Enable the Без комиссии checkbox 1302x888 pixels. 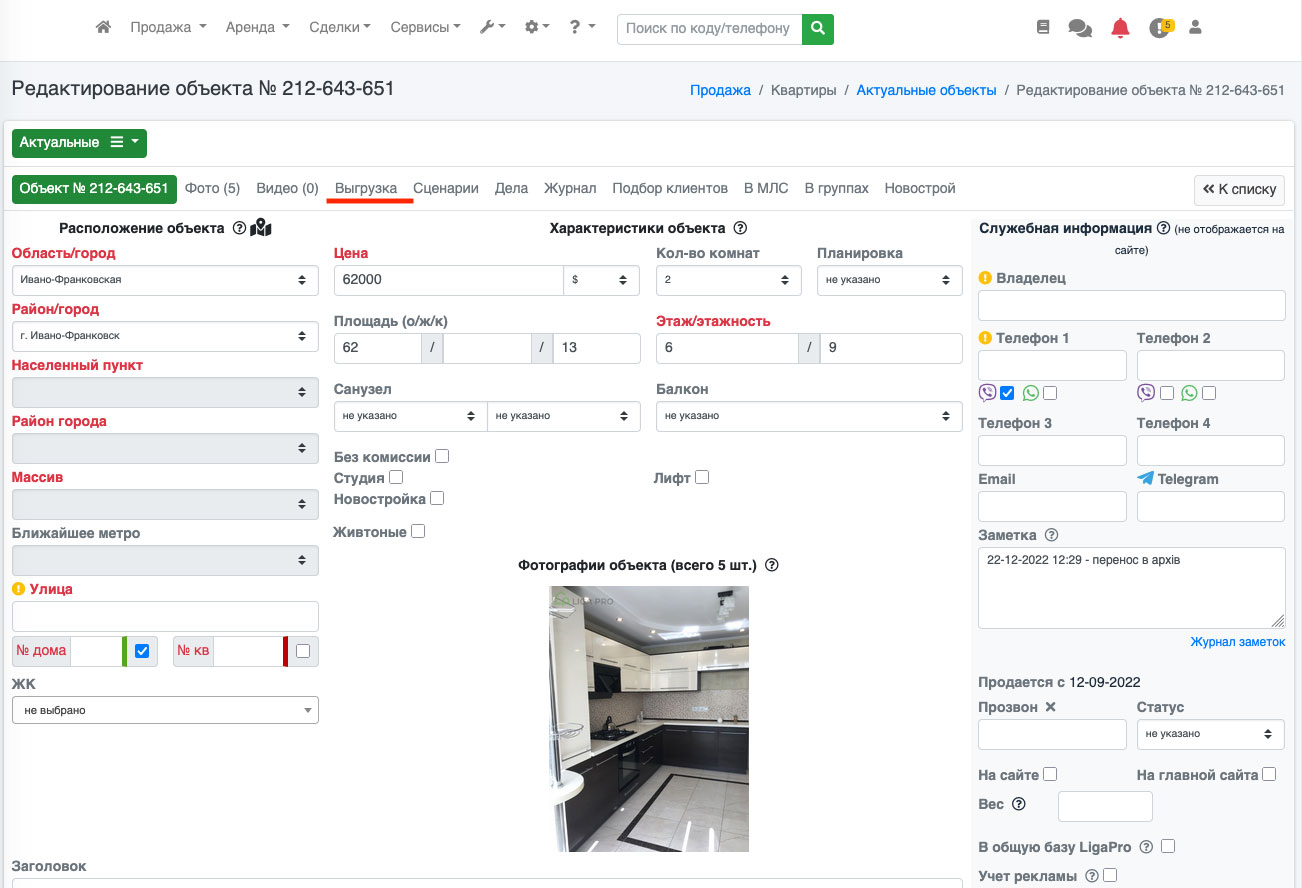pos(442,456)
